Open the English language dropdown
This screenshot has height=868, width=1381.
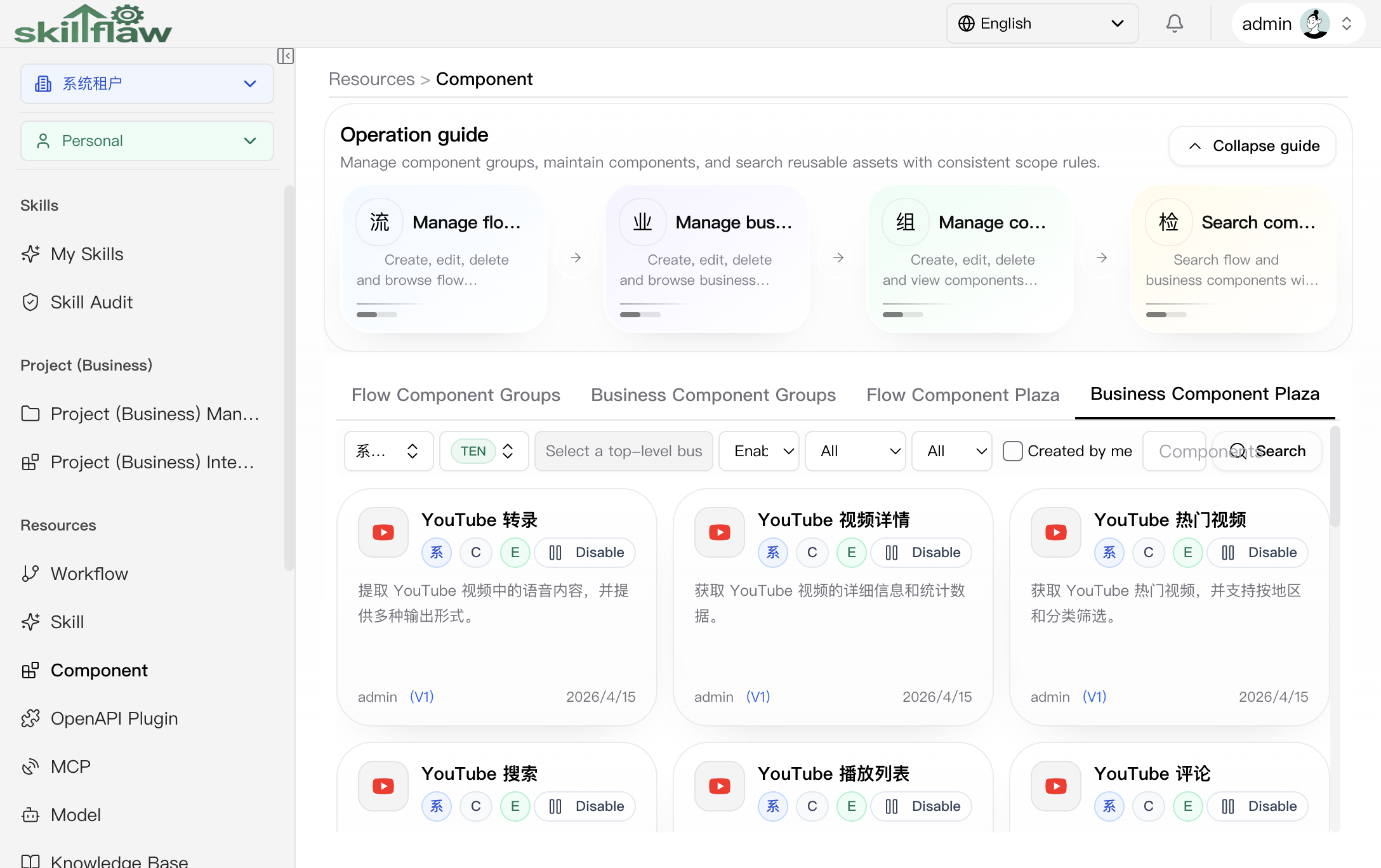click(x=1042, y=23)
